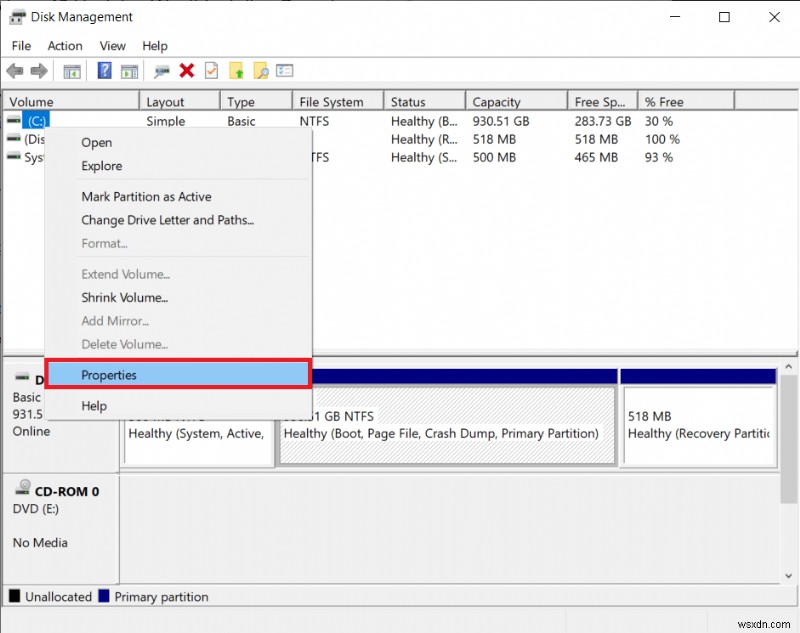Click the CD-ROM 0 drive icon
This screenshot has width=800, height=633.
click(22, 490)
